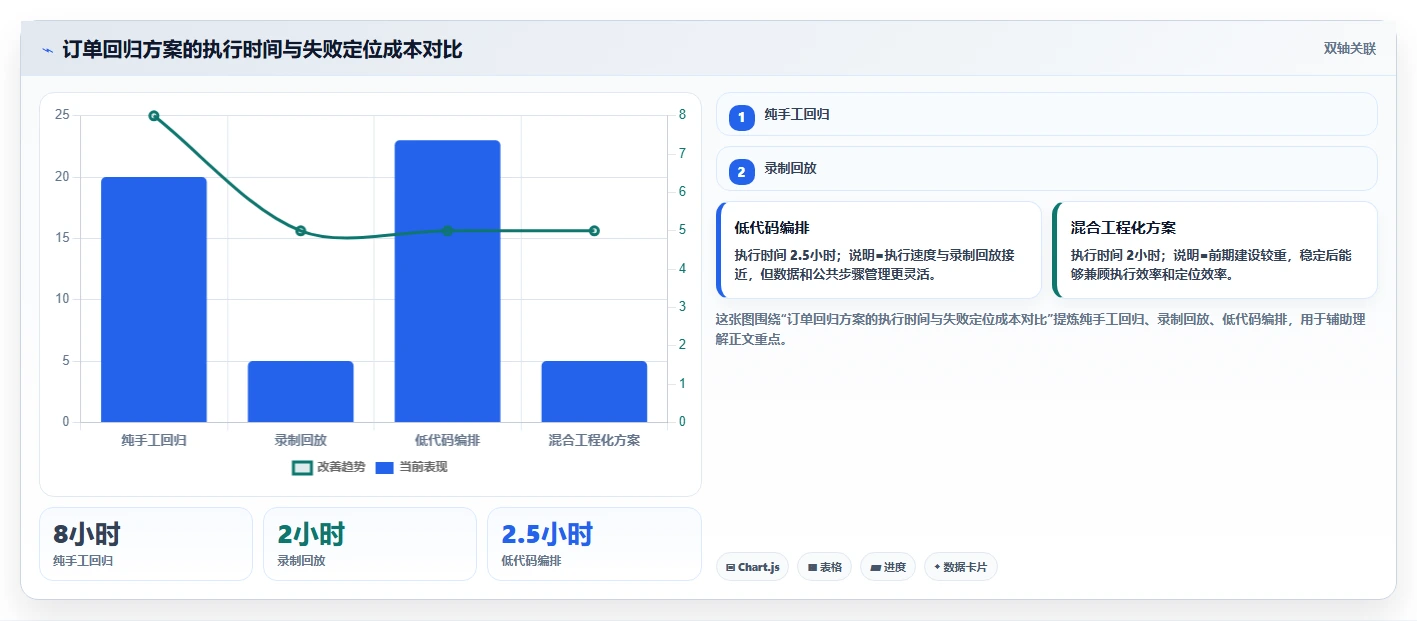Click the 混合工程化方案 bar in the chart
Viewport: 1417px width, 621px height.
pyautogui.click(x=594, y=391)
